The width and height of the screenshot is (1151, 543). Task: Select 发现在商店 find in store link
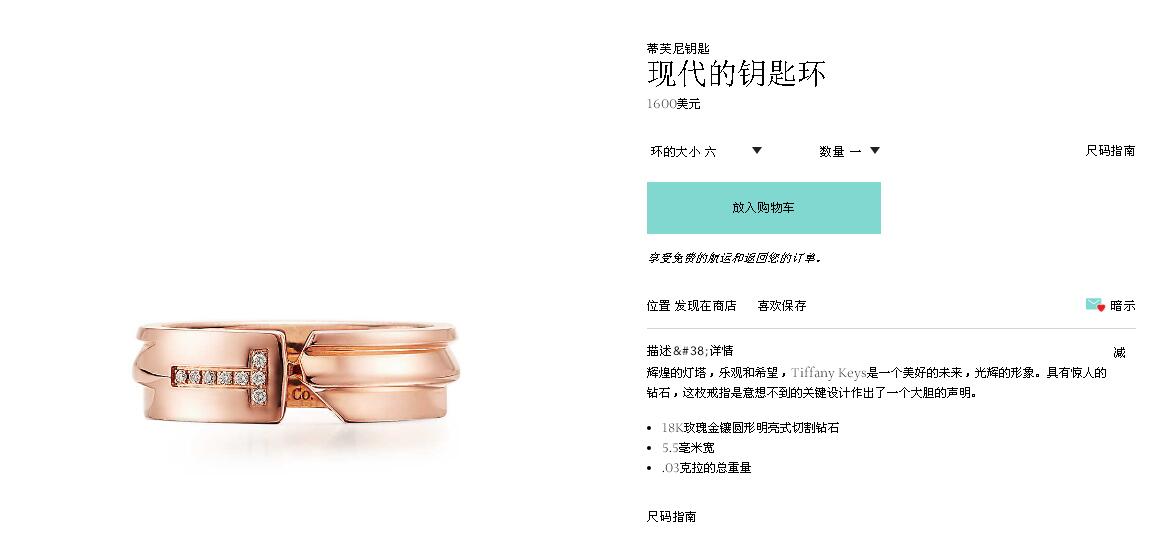click(705, 305)
